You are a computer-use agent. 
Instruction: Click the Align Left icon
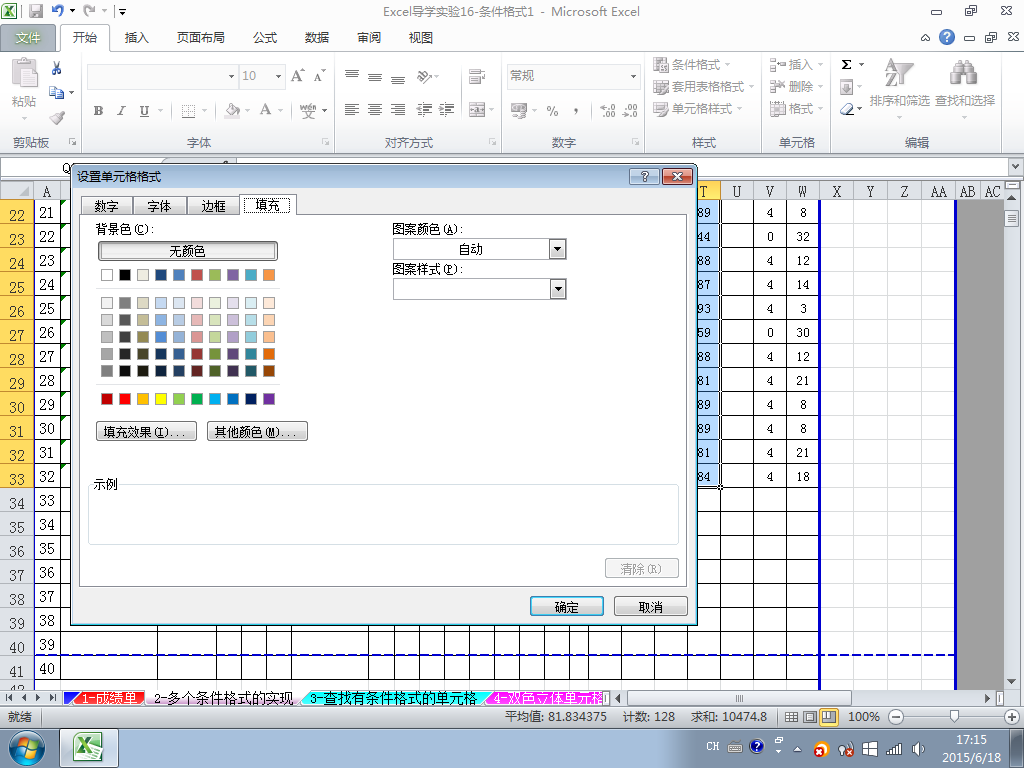pos(352,110)
